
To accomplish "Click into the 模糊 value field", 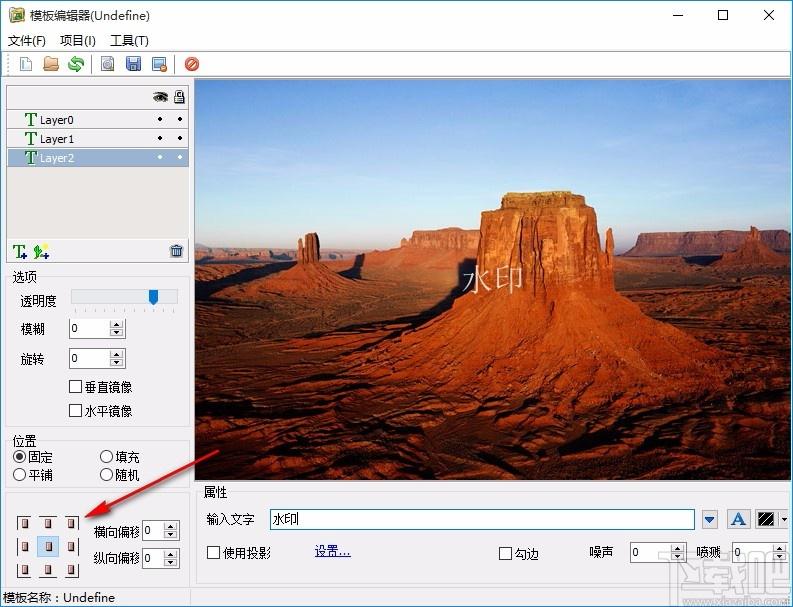I will pos(90,329).
